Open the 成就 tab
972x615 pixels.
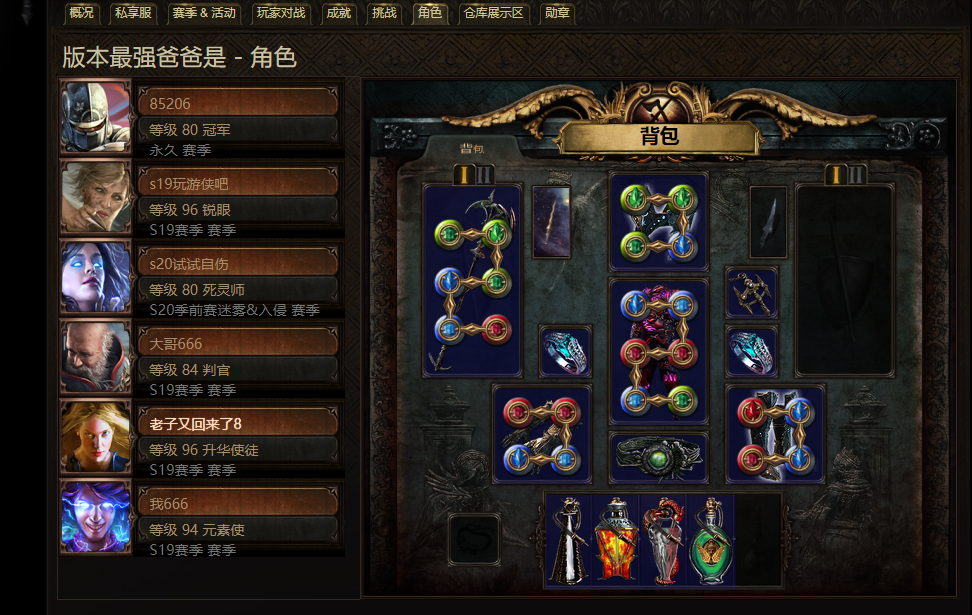[x=338, y=13]
